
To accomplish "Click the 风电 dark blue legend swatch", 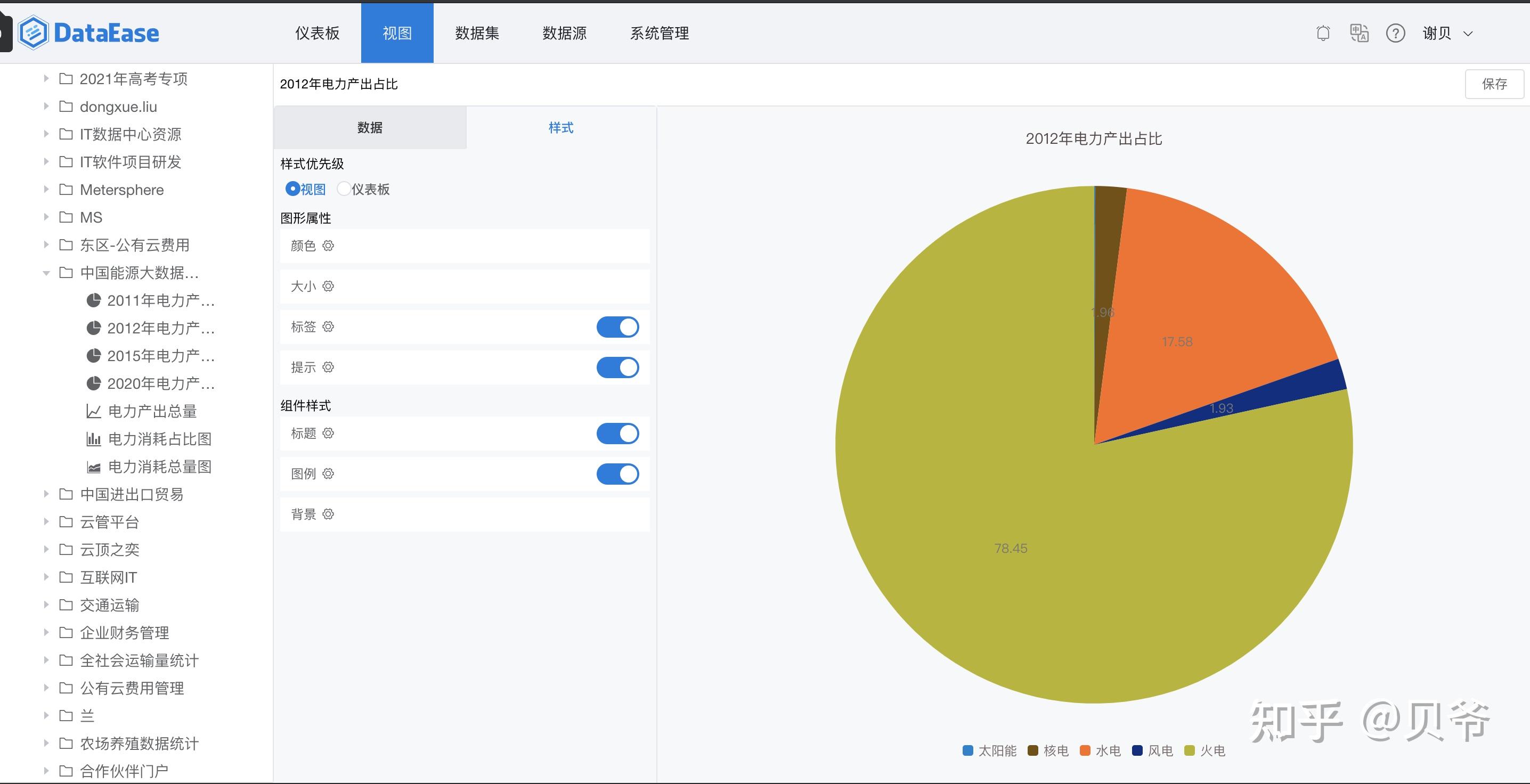I will (1137, 751).
